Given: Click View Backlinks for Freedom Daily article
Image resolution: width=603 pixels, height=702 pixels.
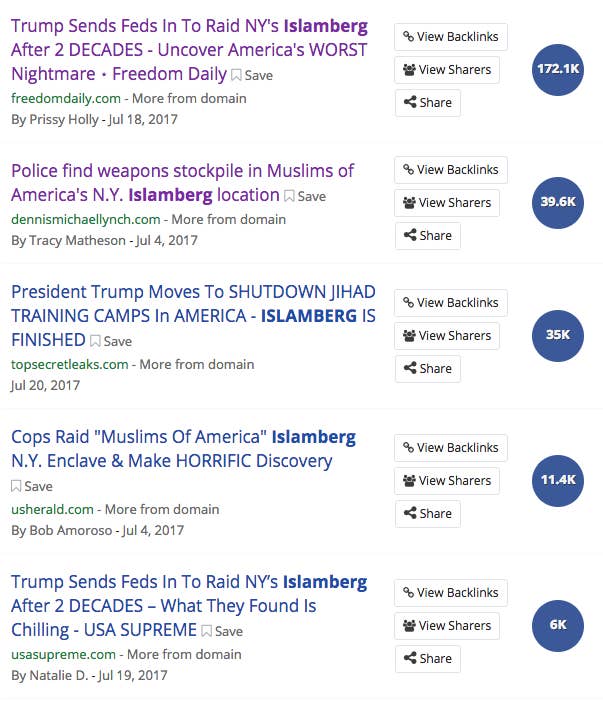Looking at the screenshot, I should click(x=451, y=37).
